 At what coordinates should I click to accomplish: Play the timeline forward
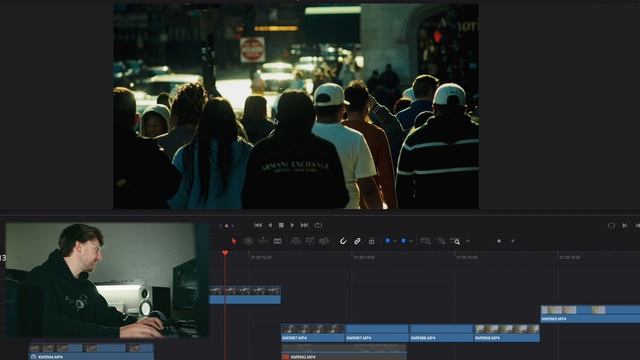[x=292, y=225]
